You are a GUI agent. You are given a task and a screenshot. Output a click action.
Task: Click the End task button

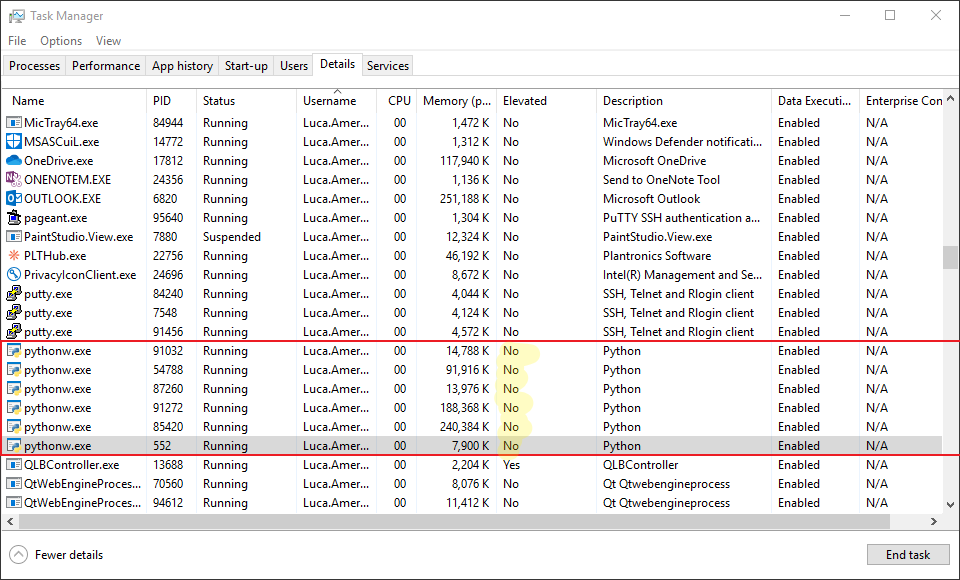coord(908,555)
